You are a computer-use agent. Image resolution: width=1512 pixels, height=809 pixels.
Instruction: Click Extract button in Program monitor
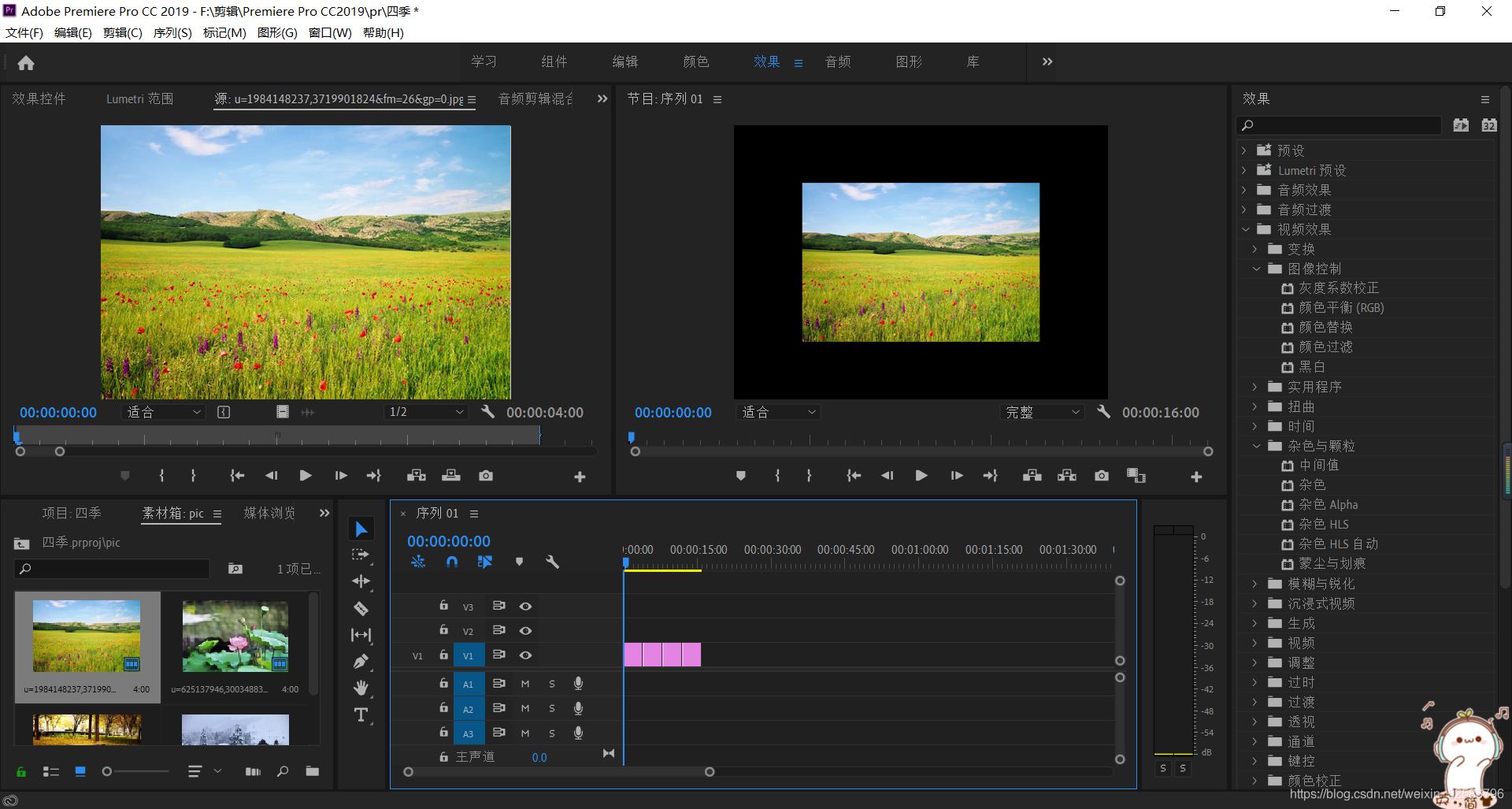[1067, 476]
